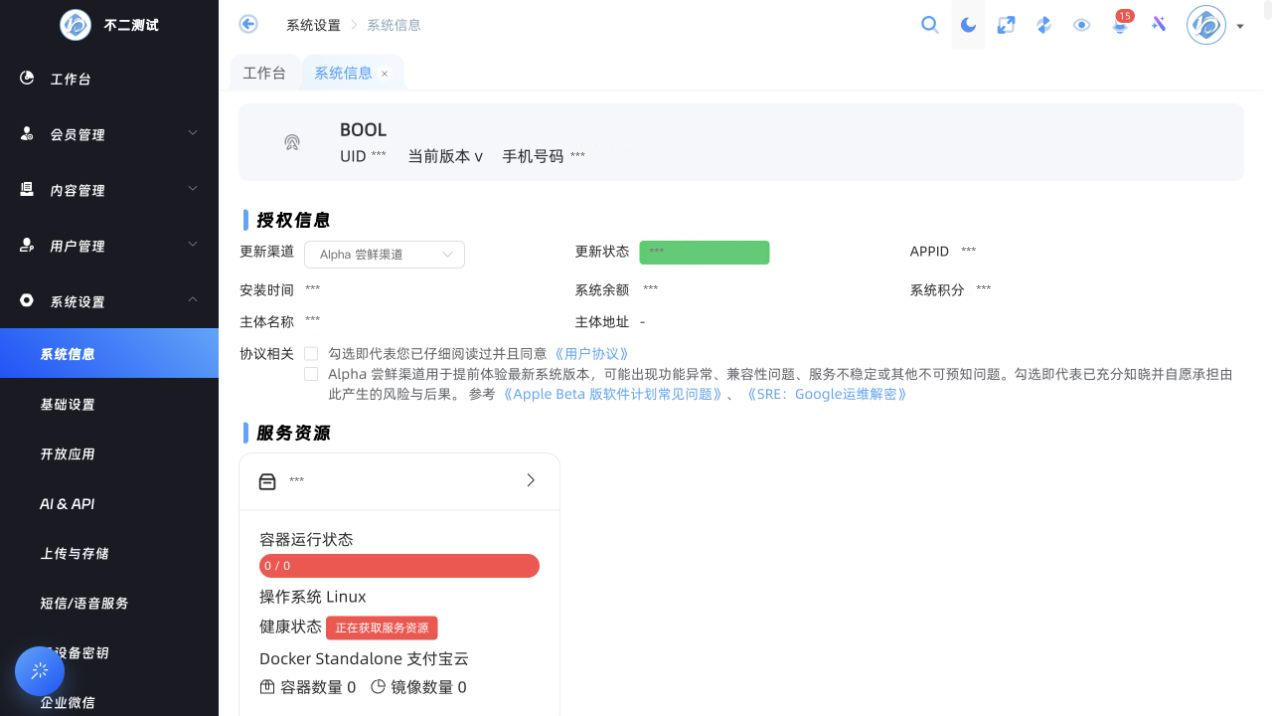
Task: Click the 当前版本 v text
Action: point(445,156)
